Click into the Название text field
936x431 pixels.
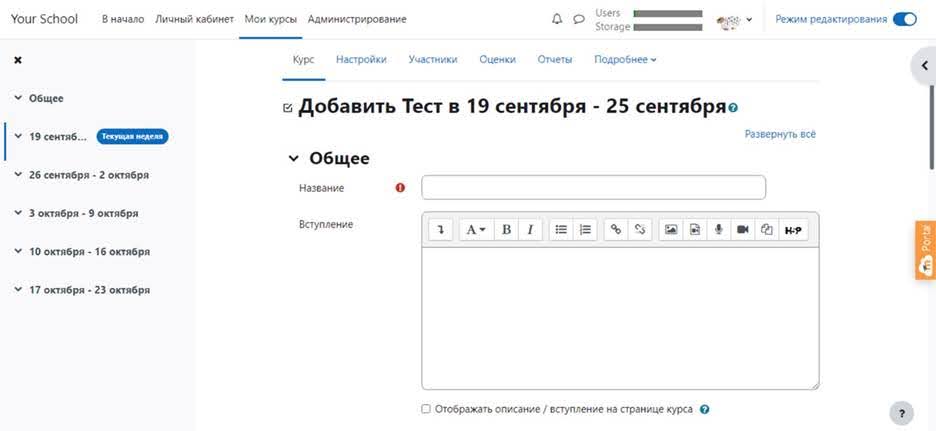593,187
